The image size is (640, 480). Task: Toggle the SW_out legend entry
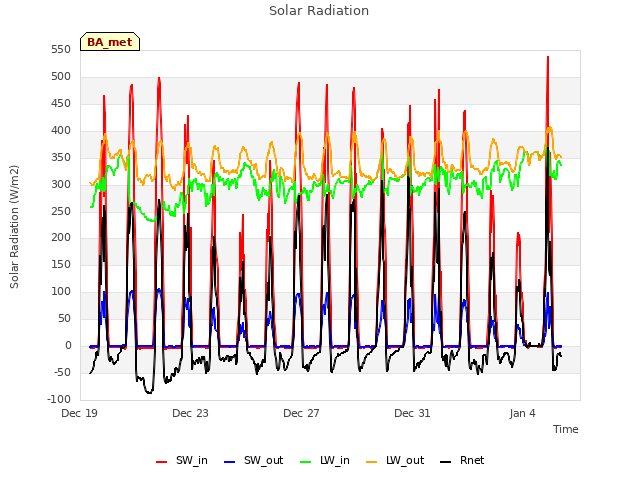tap(253, 460)
